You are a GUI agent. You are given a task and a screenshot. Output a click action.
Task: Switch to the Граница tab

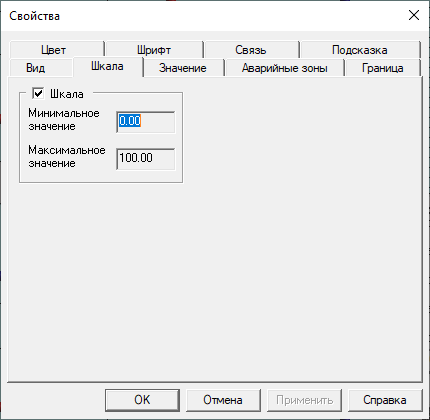pyautogui.click(x=383, y=68)
